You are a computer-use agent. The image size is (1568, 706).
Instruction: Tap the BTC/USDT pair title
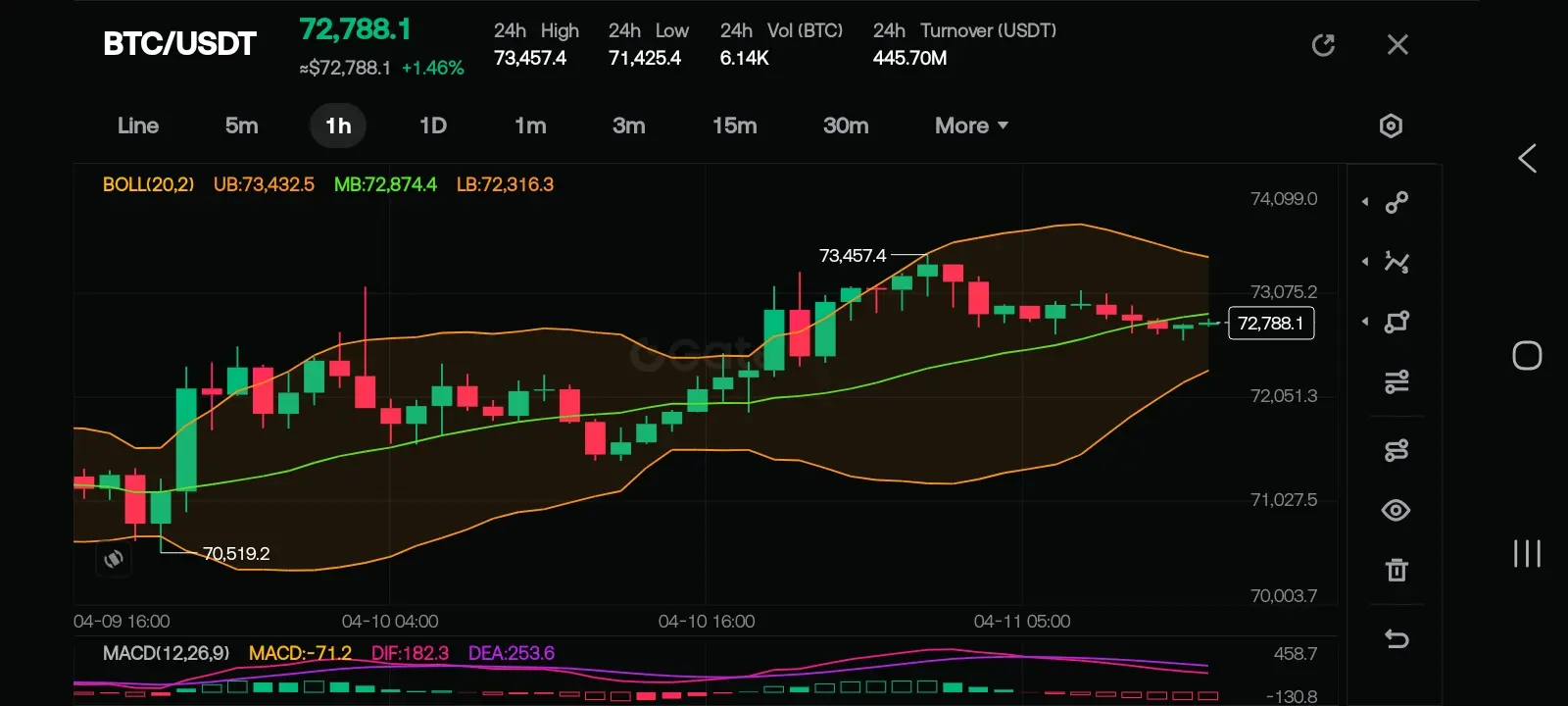179,44
